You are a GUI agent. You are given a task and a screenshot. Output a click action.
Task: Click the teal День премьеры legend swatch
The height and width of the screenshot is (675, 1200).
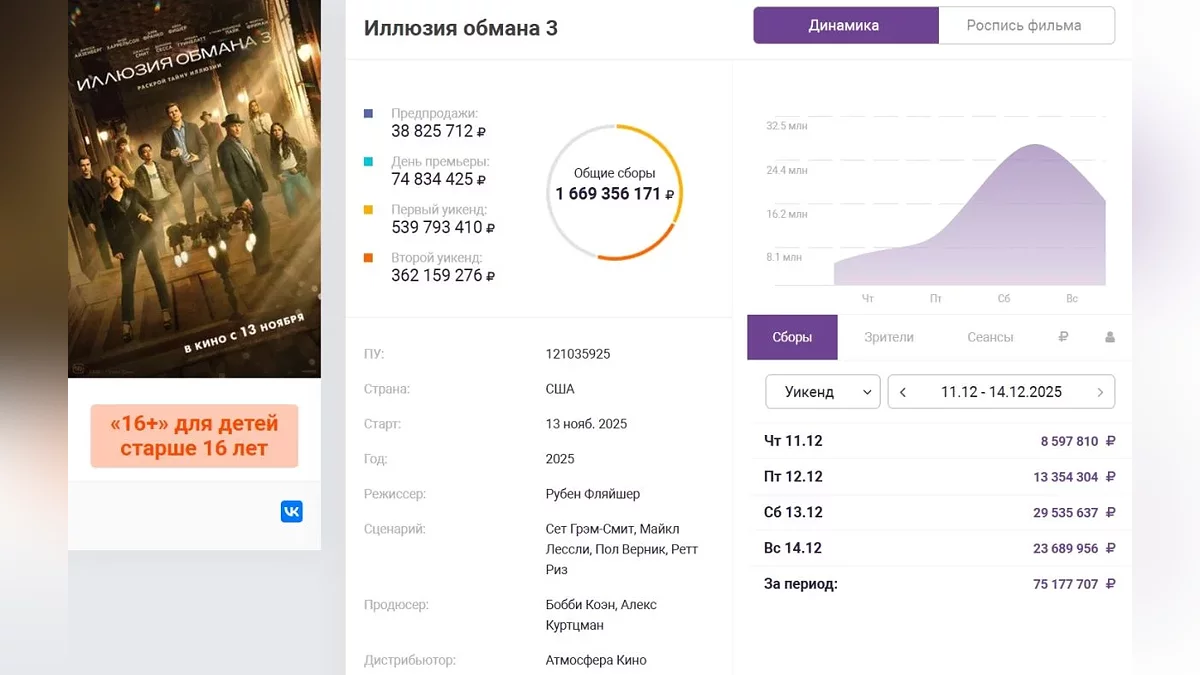(x=369, y=162)
